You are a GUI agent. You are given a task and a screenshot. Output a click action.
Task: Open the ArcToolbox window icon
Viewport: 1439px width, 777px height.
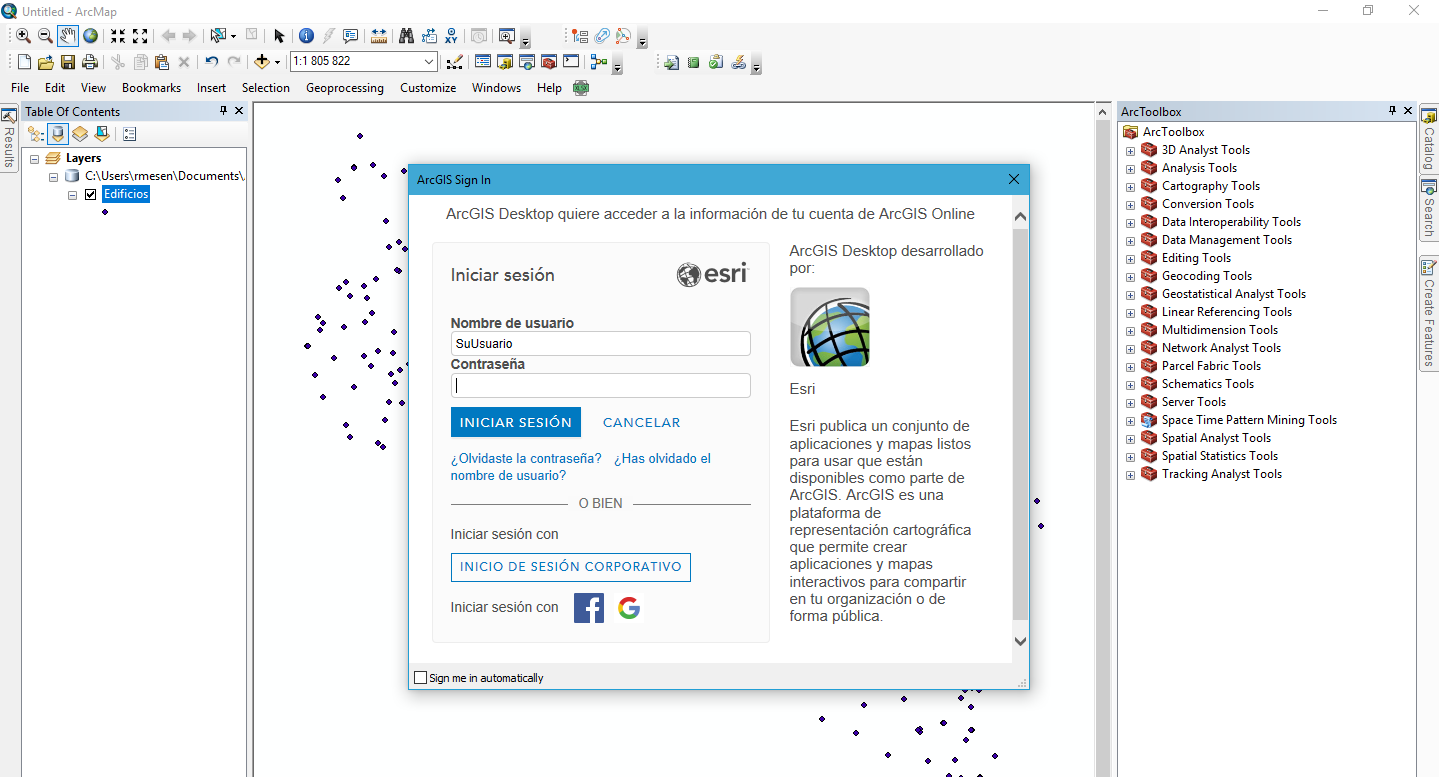click(548, 62)
